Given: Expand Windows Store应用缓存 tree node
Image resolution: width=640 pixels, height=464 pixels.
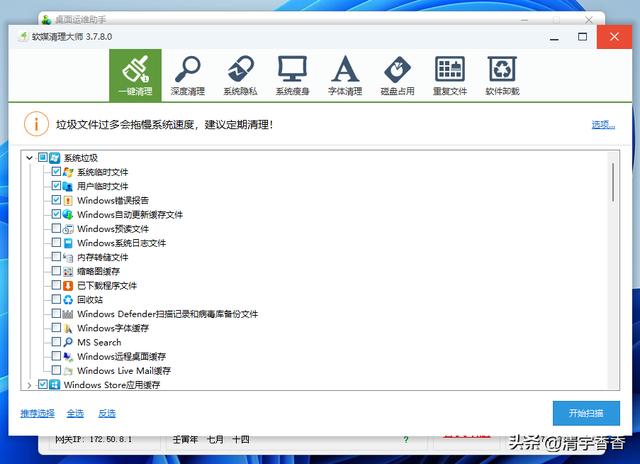Looking at the screenshot, I should click(29, 385).
